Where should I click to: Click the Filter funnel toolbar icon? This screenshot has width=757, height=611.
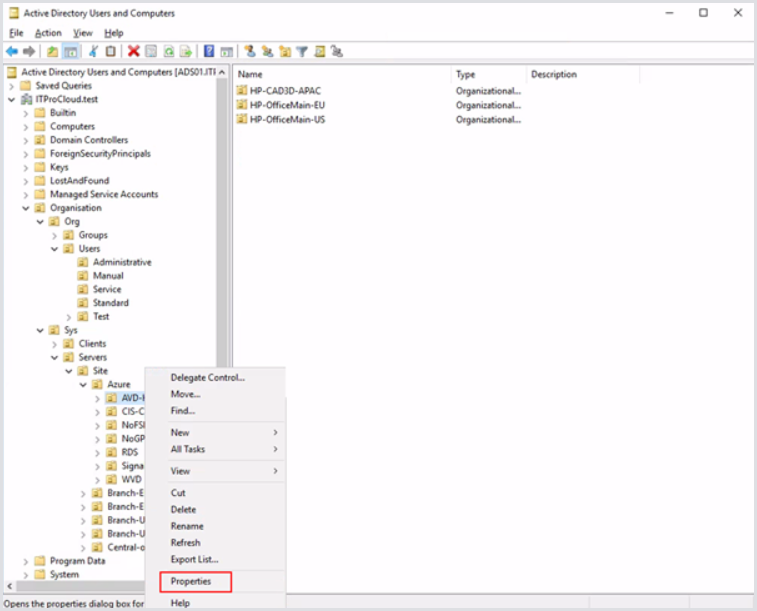click(302, 51)
